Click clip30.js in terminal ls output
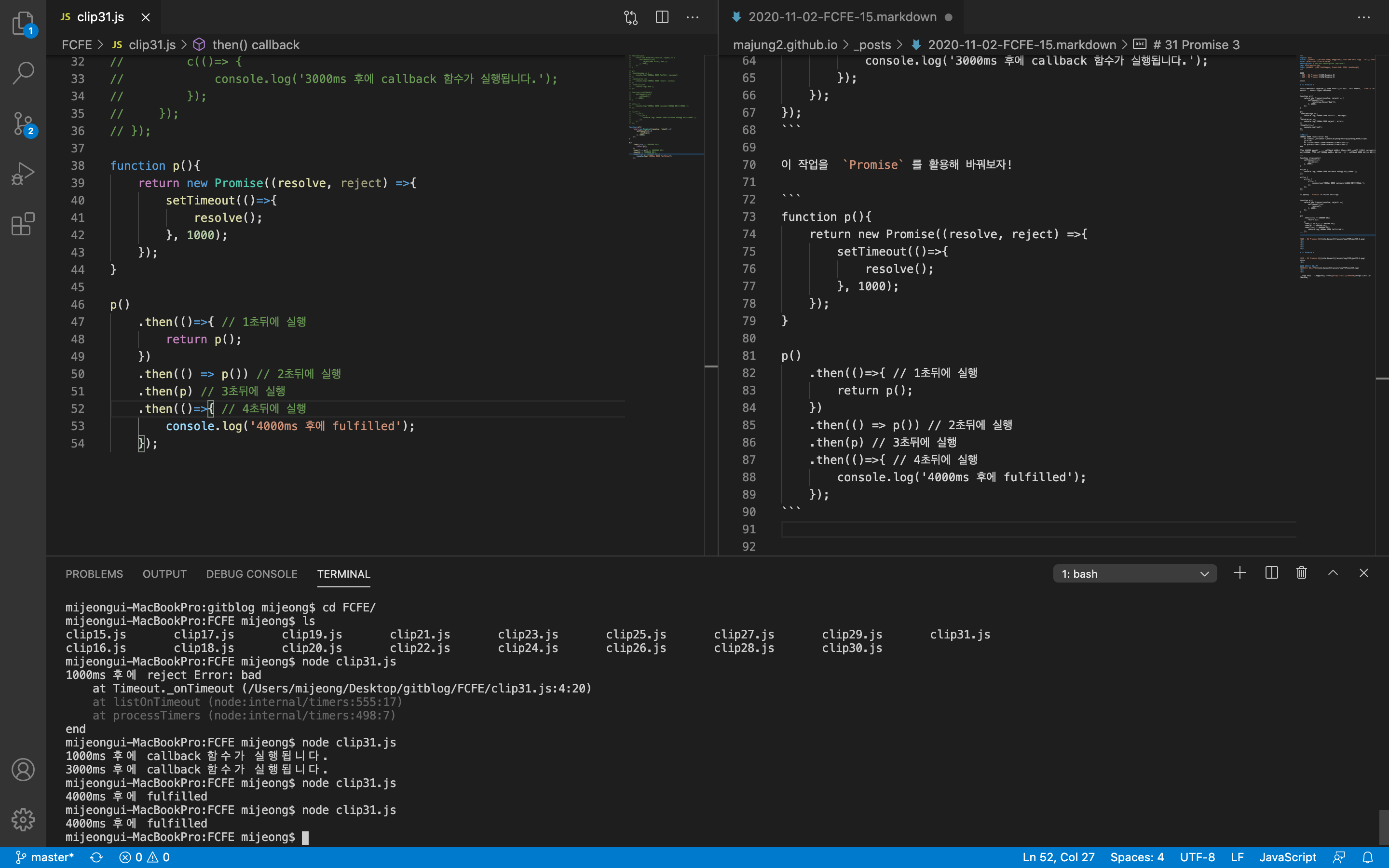This screenshot has height=868, width=1389. point(852,648)
